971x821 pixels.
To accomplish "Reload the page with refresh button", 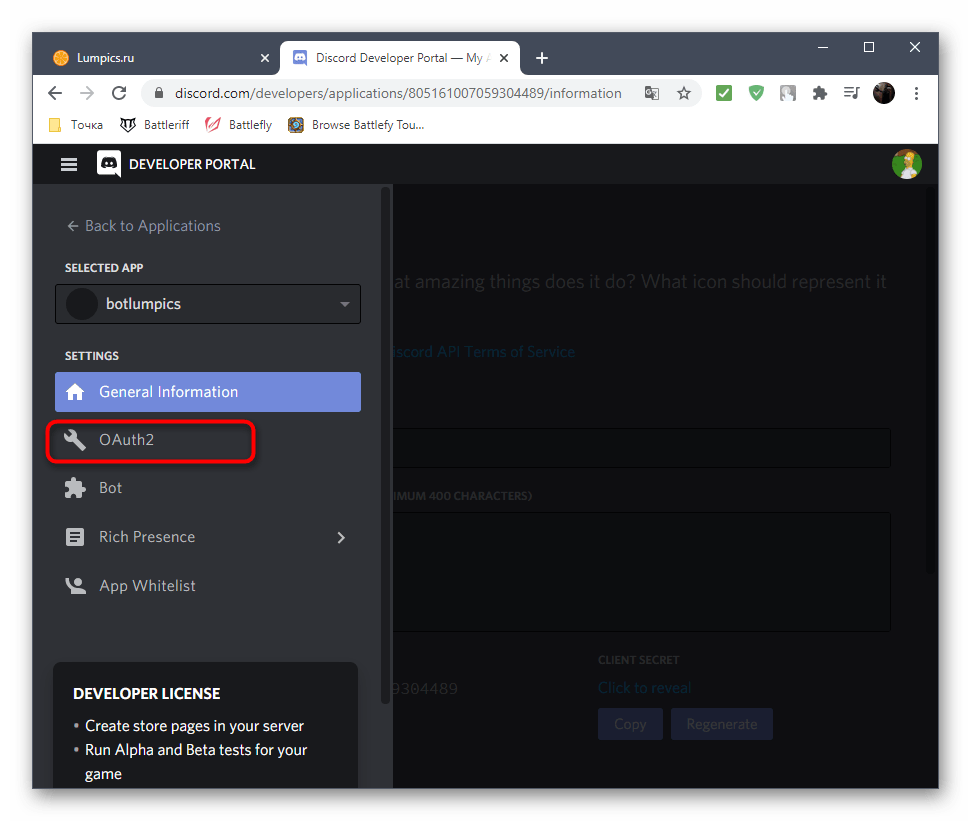I will (x=119, y=93).
